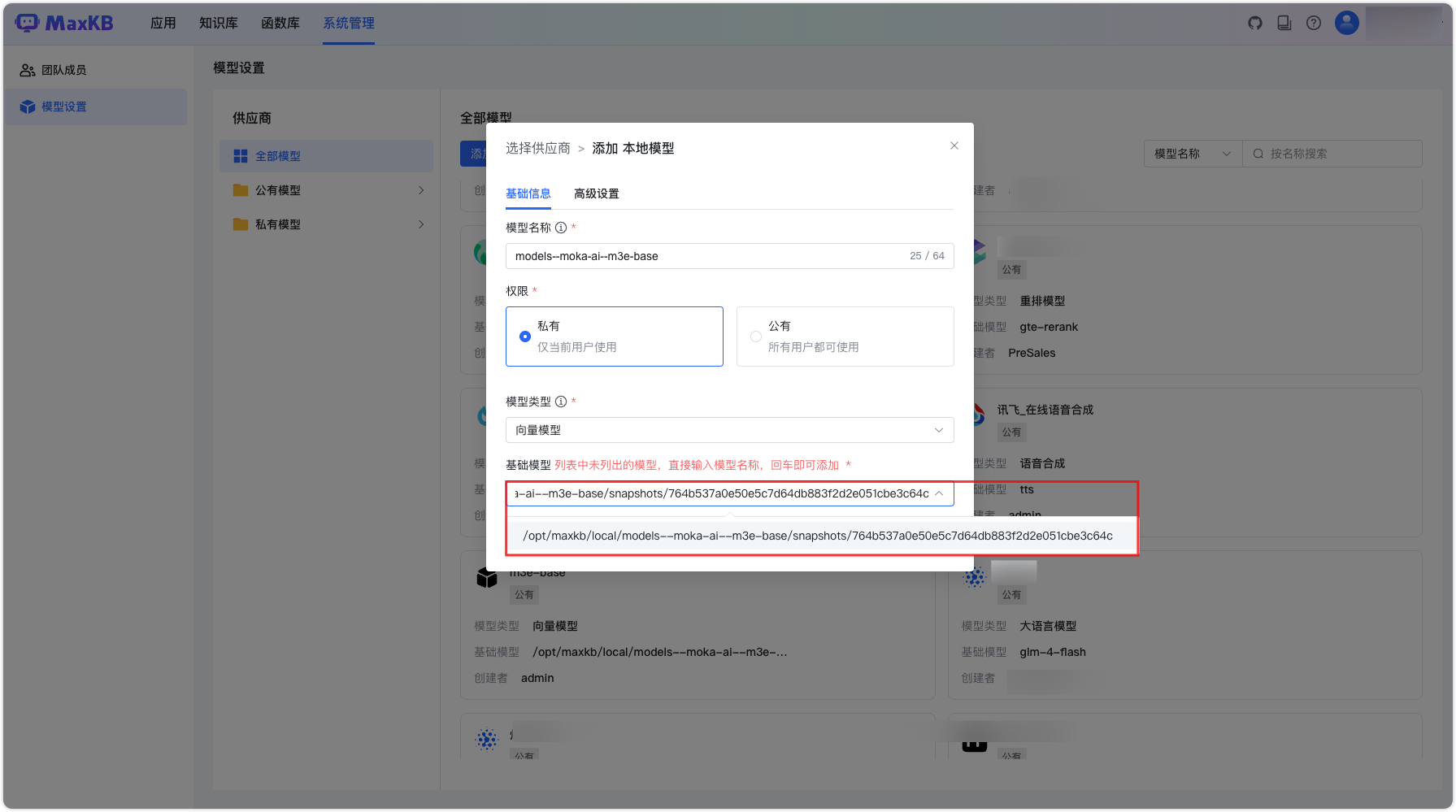This screenshot has height=812, width=1456.
Task: Click the info icon next to 模型名称
Action: click(x=561, y=228)
